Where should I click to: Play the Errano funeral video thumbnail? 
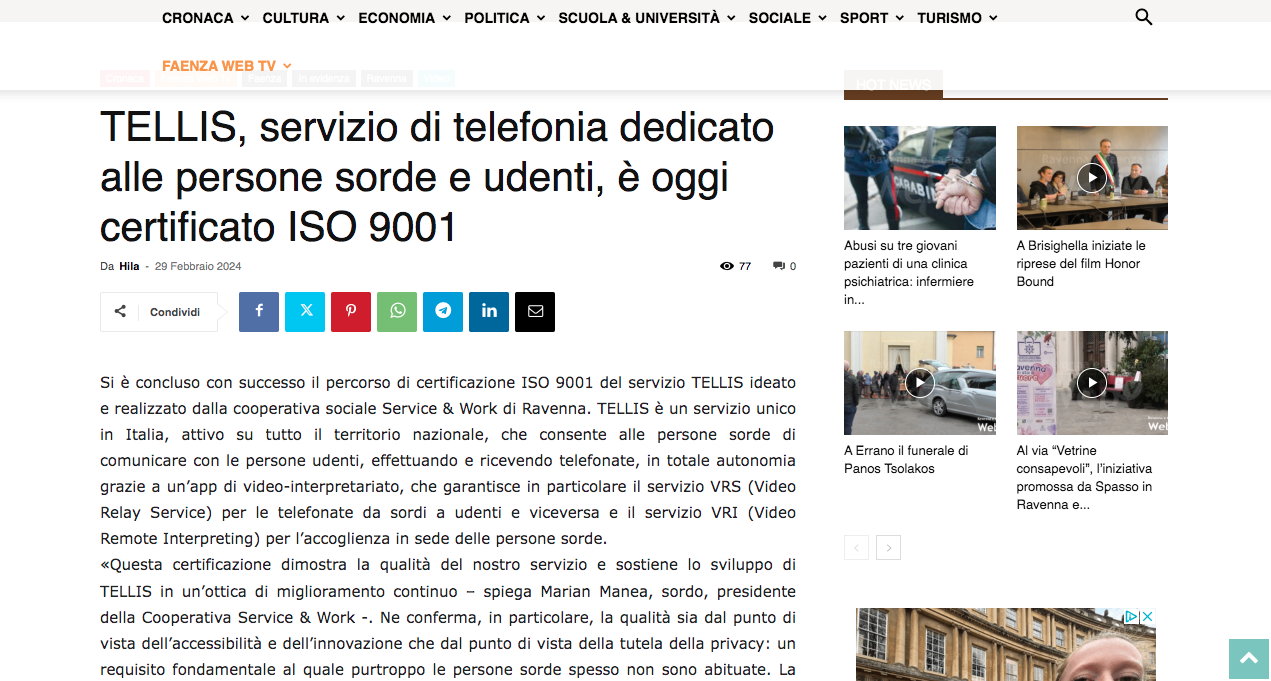pyautogui.click(x=919, y=383)
